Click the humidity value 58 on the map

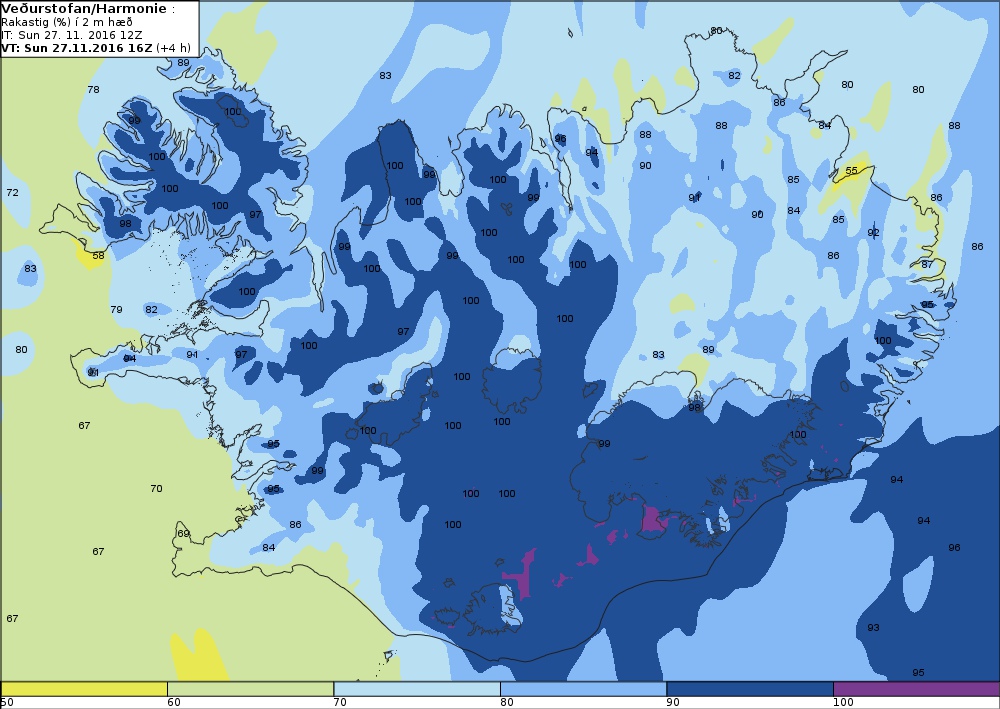(98, 256)
